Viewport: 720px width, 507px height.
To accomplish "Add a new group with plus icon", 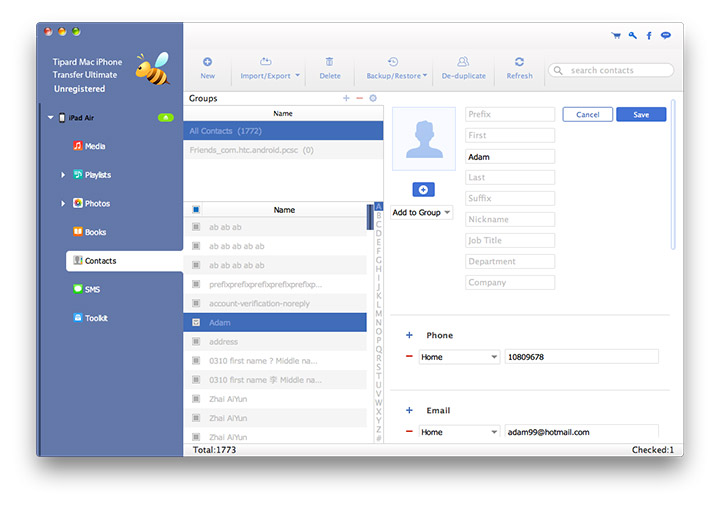I will (346, 98).
